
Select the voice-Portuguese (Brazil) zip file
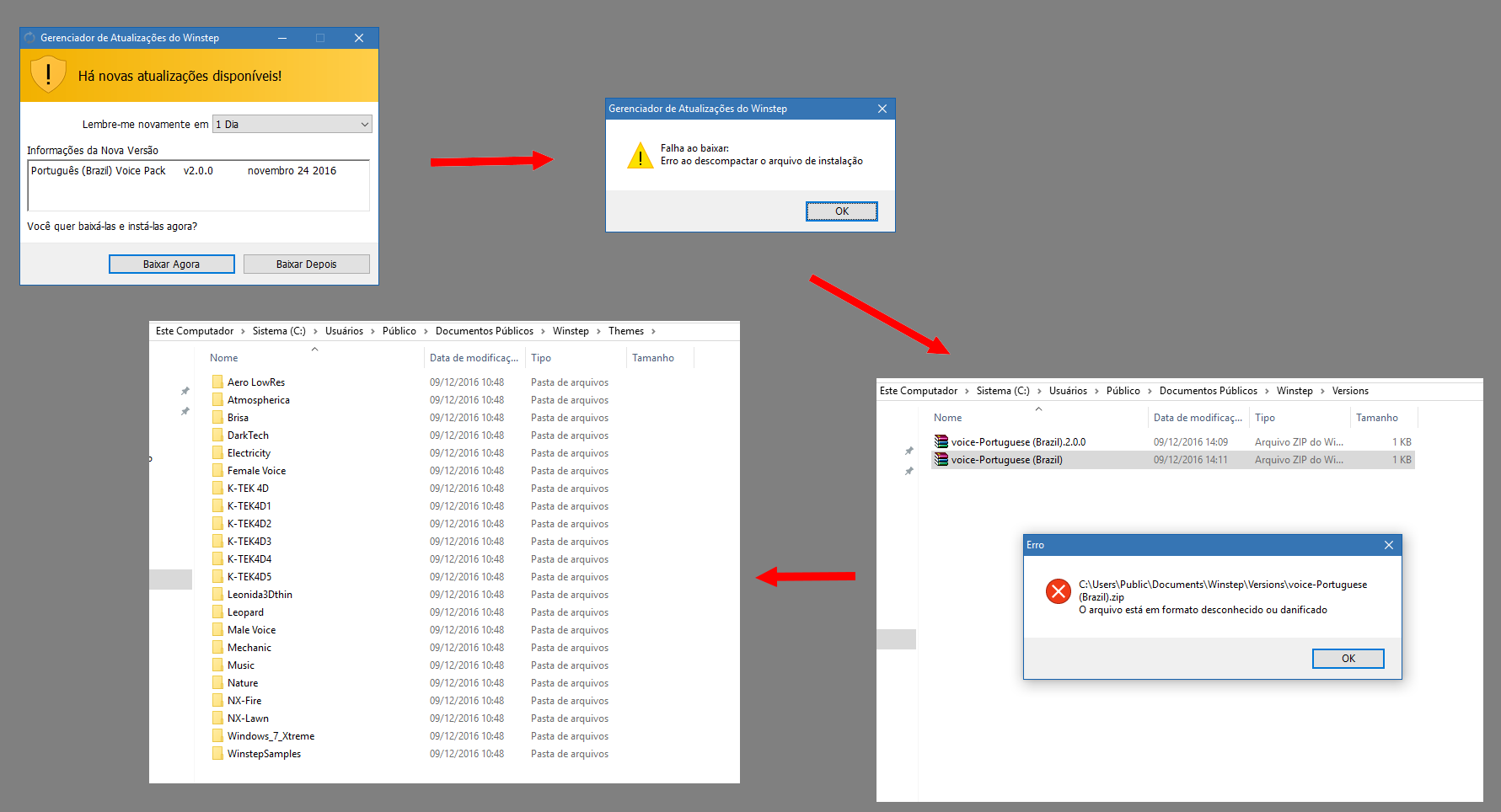click(1006, 460)
